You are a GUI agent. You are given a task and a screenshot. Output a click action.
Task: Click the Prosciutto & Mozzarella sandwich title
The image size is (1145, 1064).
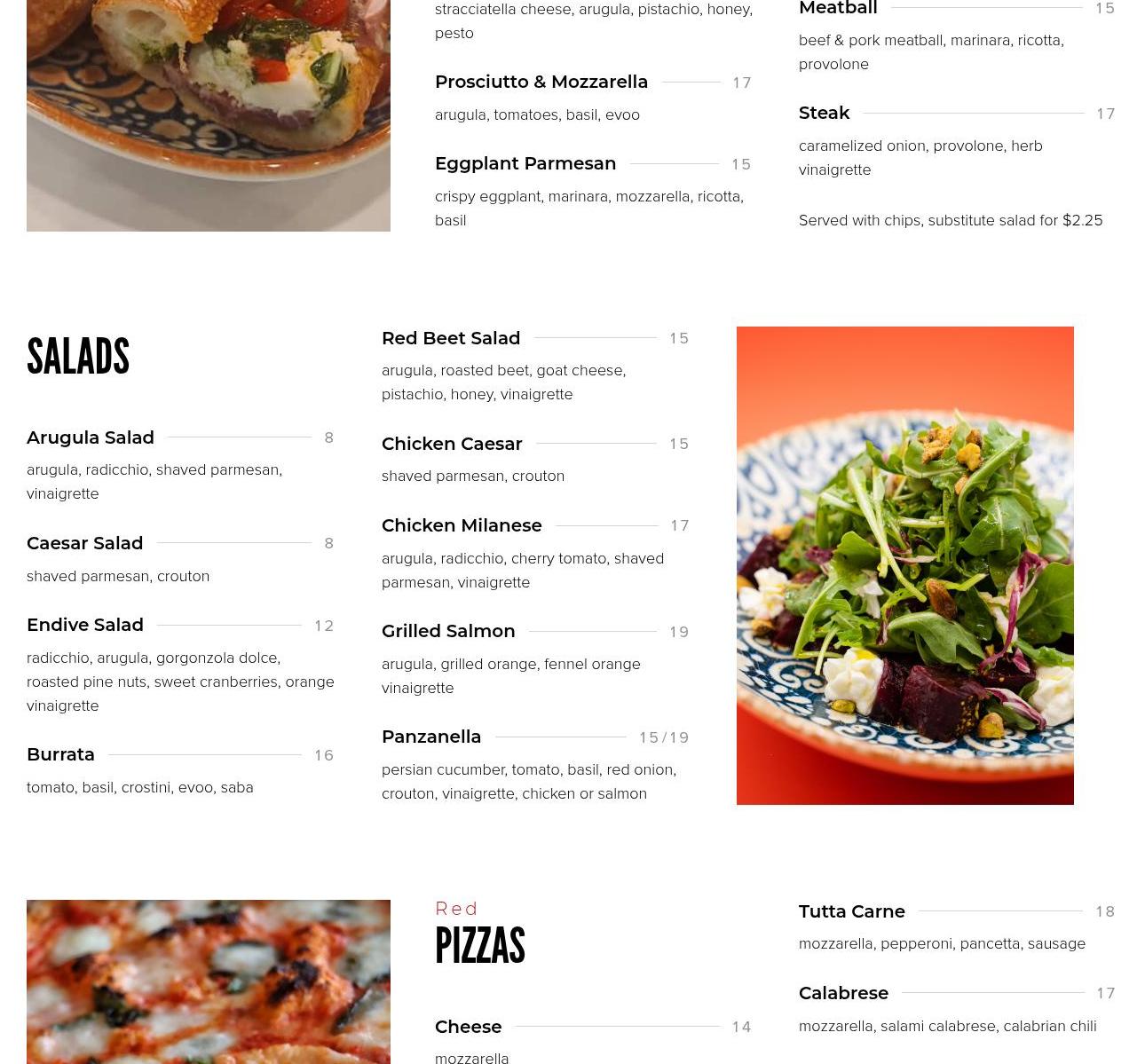(541, 82)
